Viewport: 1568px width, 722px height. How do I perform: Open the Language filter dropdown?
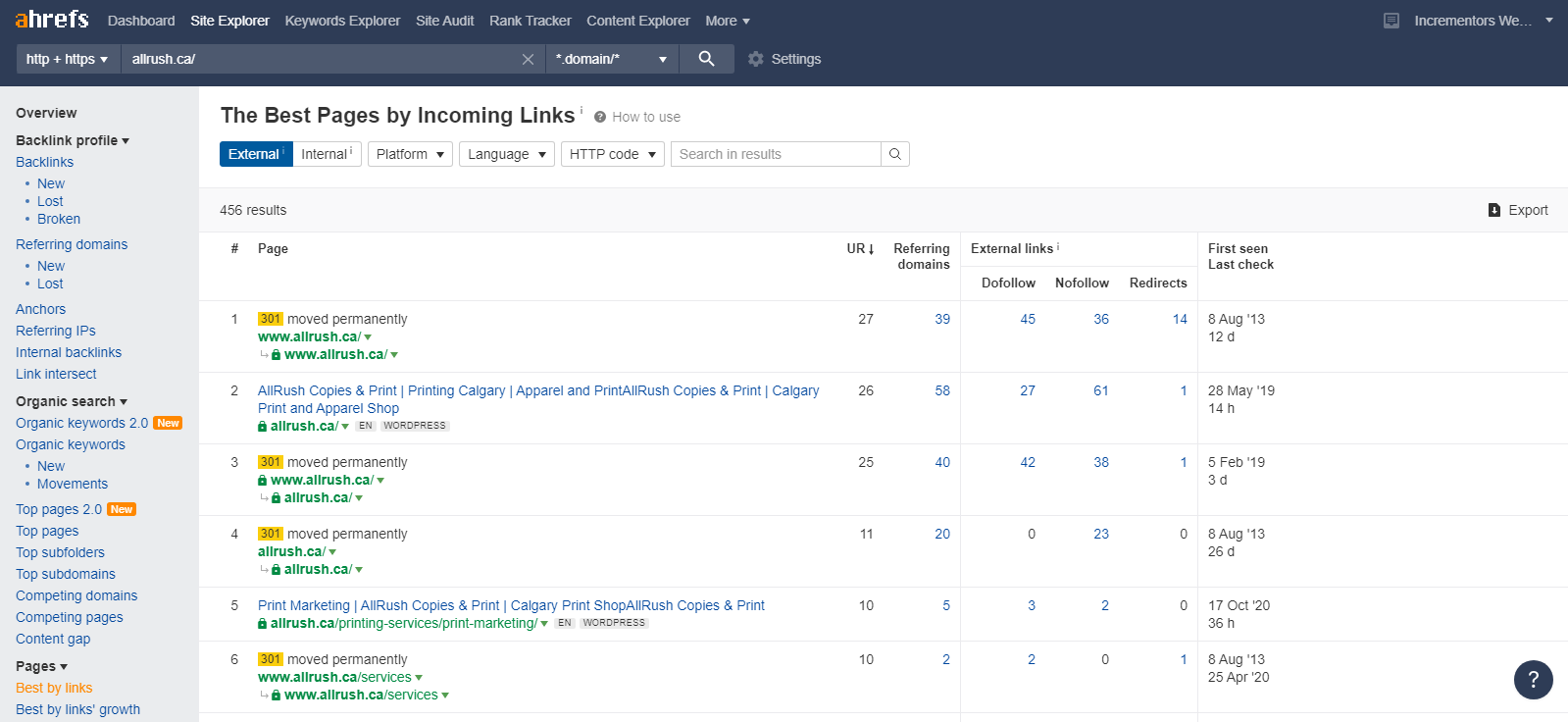point(507,154)
